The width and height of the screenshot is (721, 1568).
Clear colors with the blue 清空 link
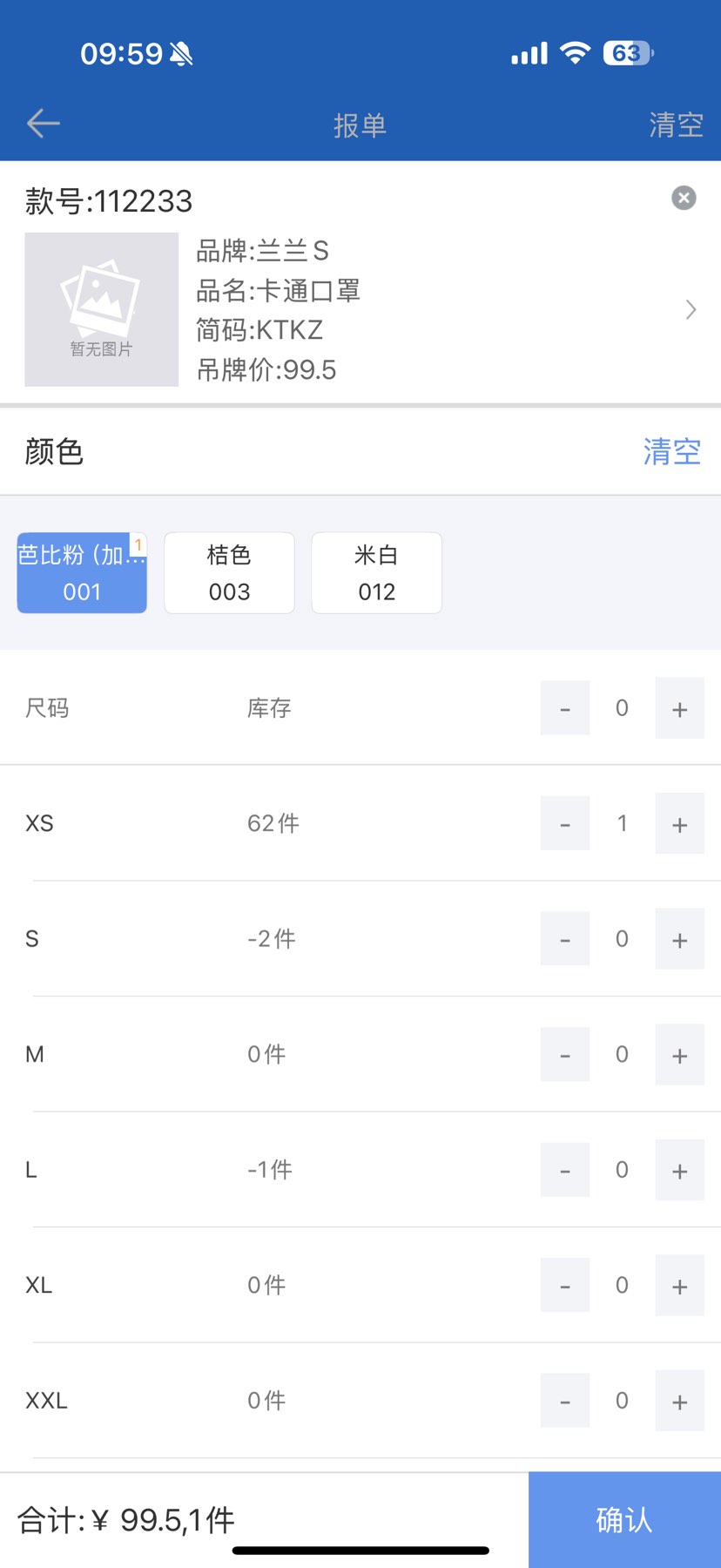coord(671,452)
